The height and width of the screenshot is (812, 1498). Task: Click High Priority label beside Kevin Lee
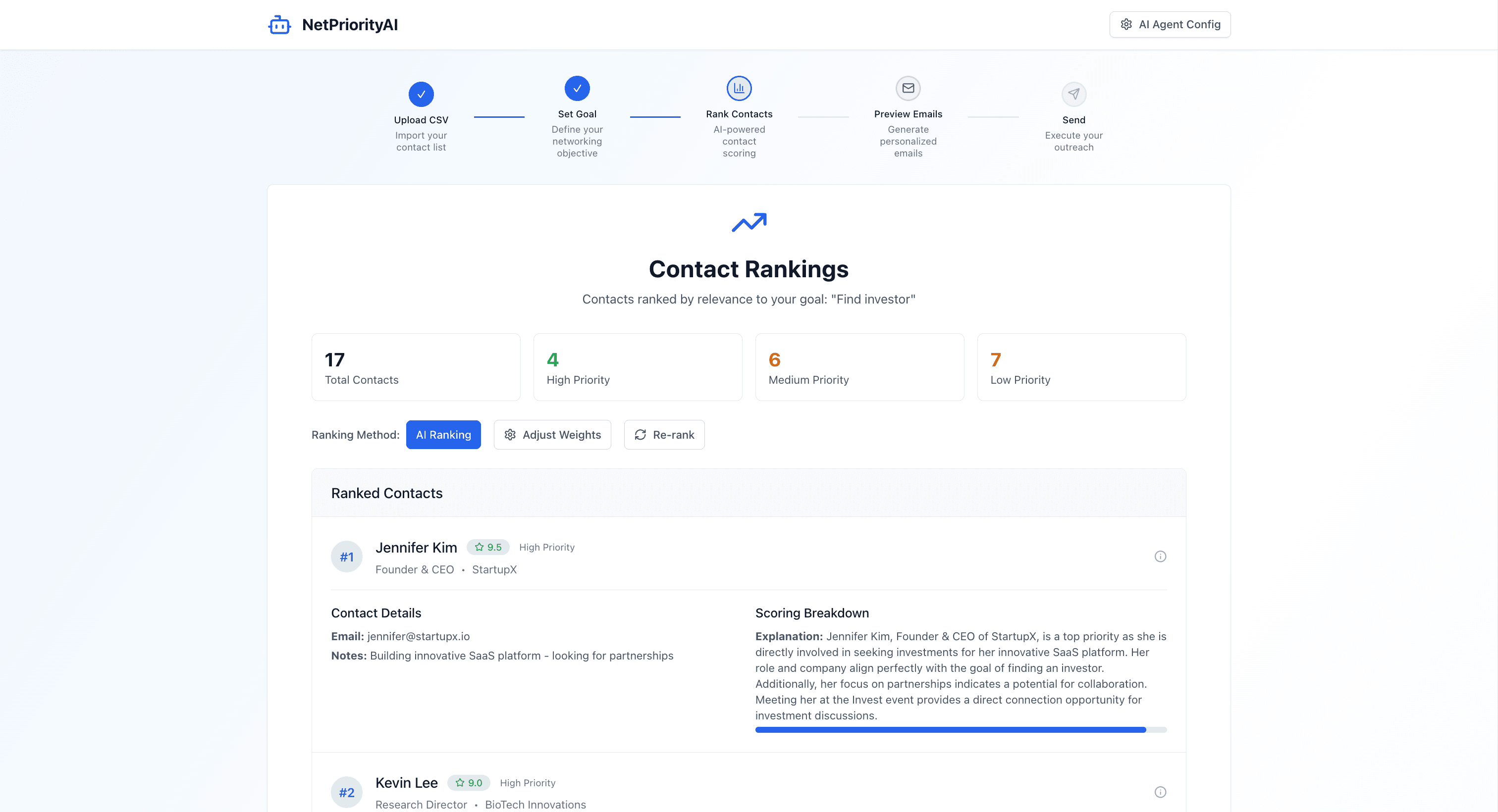pyautogui.click(x=528, y=782)
